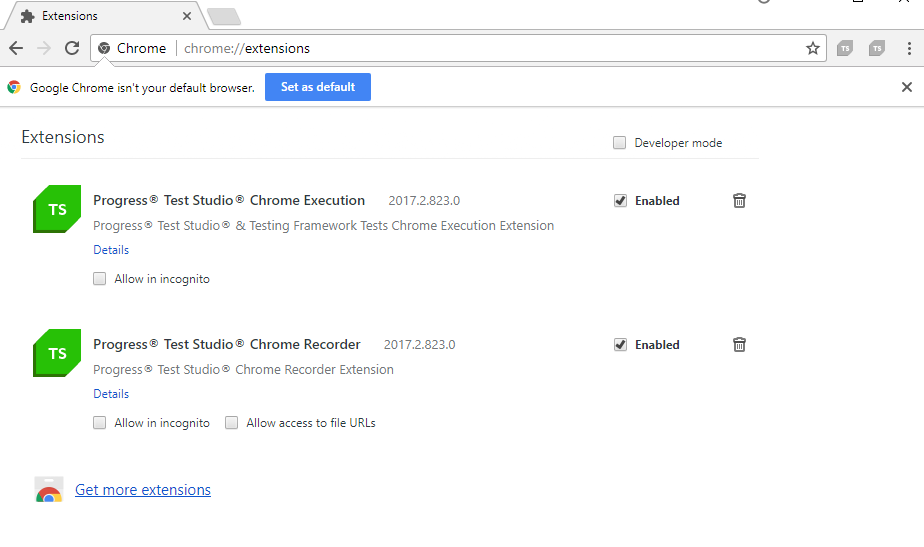
Task: Open Details link for Chrome Execution
Action: [x=111, y=250]
